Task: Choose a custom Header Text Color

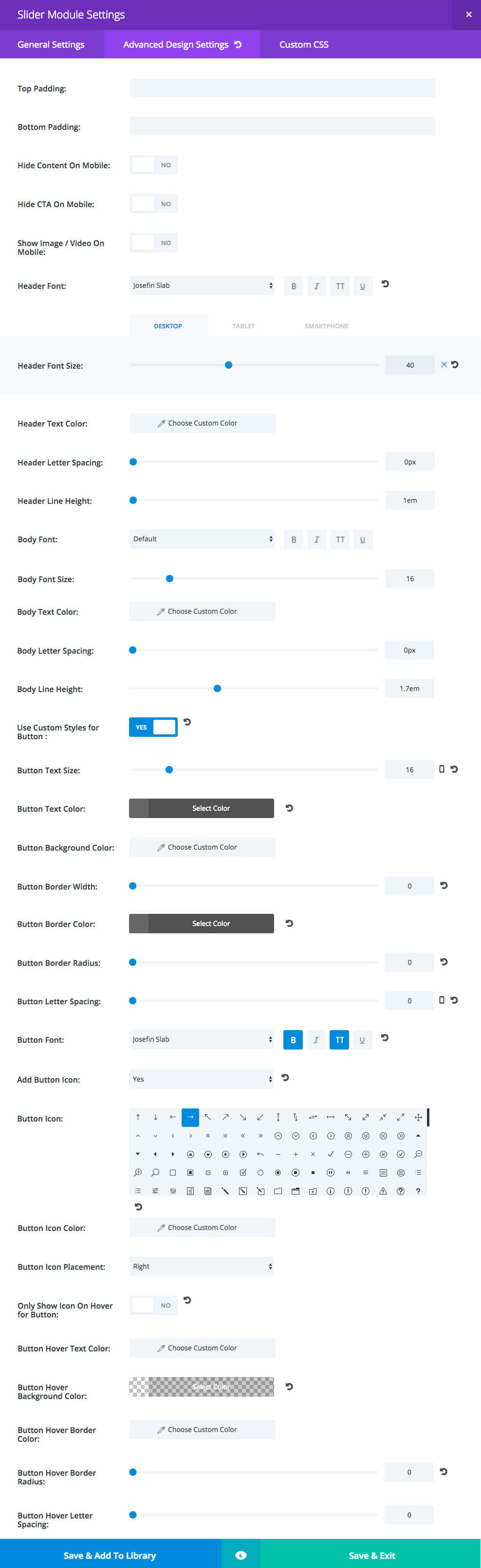Action: point(202,423)
